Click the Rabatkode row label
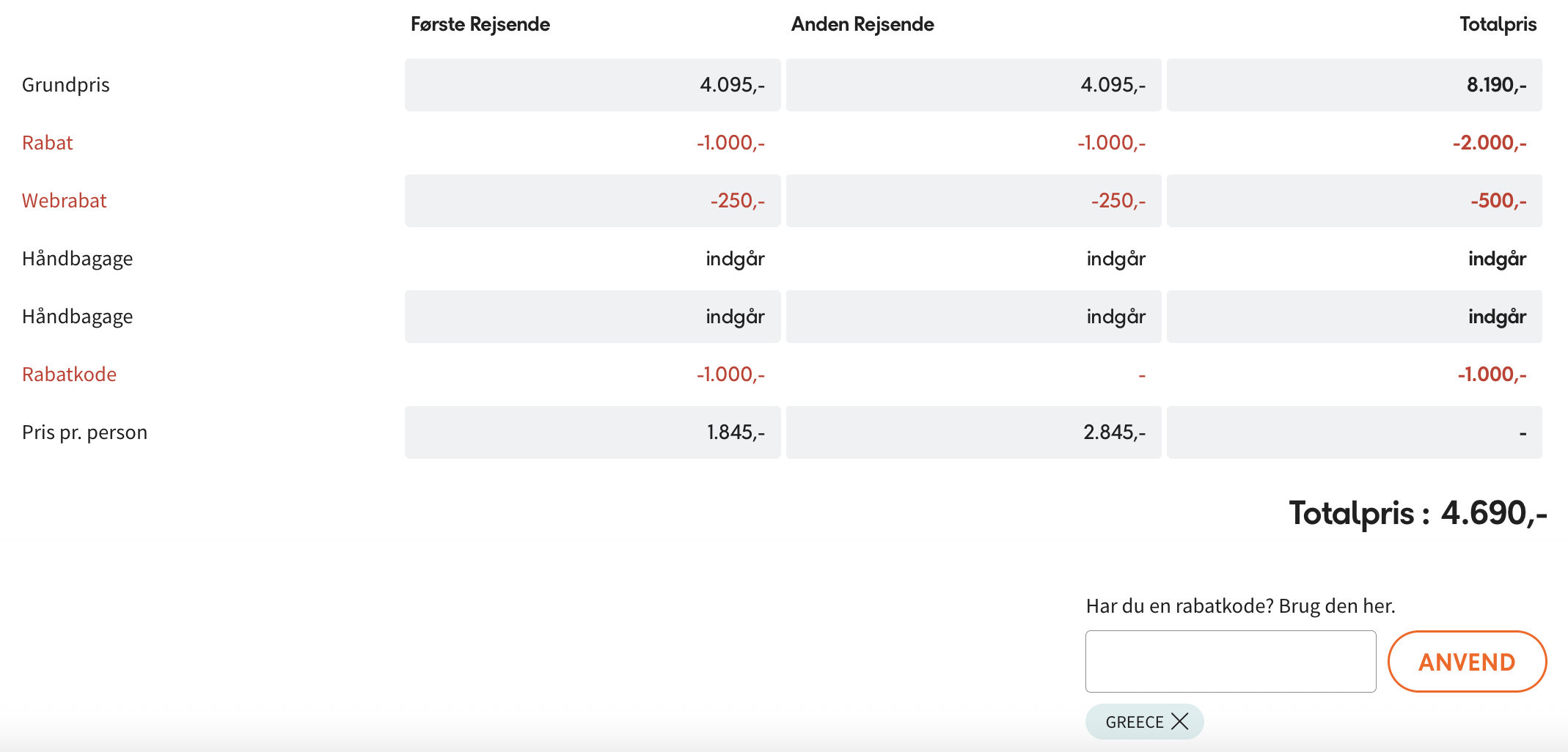1568x752 pixels. 70,375
